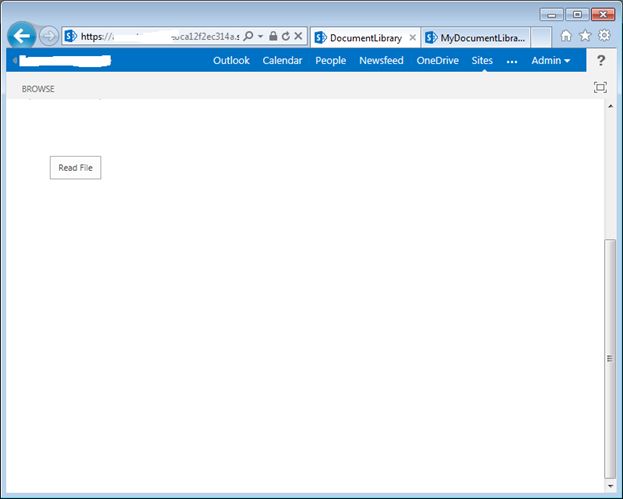Screen dimensions: 623x499
Task: Switch to the MyDocumentLibra... tab
Action: click(476, 38)
